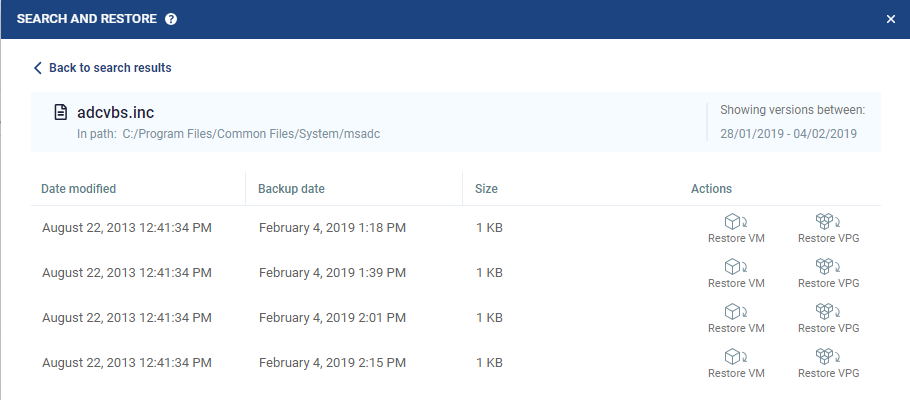
Task: Click Restore VPG icon for 1:18 PM backup
Action: click(x=828, y=221)
